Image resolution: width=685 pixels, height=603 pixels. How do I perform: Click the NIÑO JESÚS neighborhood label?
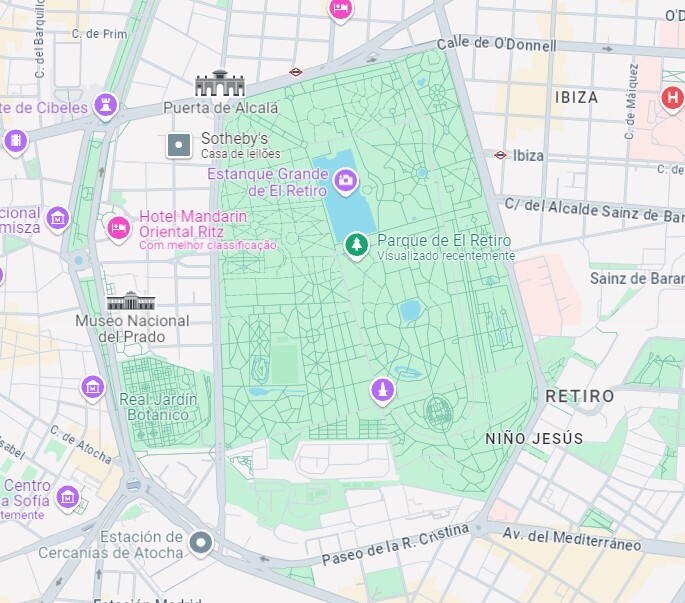534,438
